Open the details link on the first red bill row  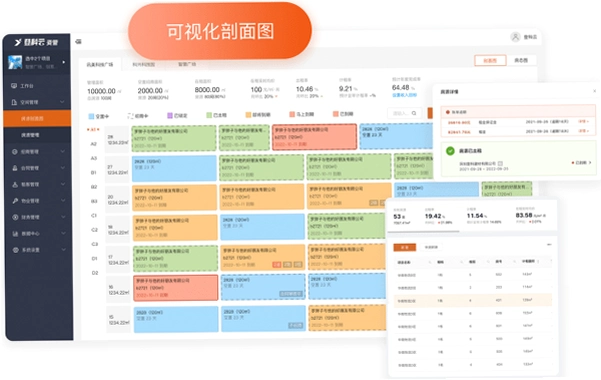[x=583, y=122]
